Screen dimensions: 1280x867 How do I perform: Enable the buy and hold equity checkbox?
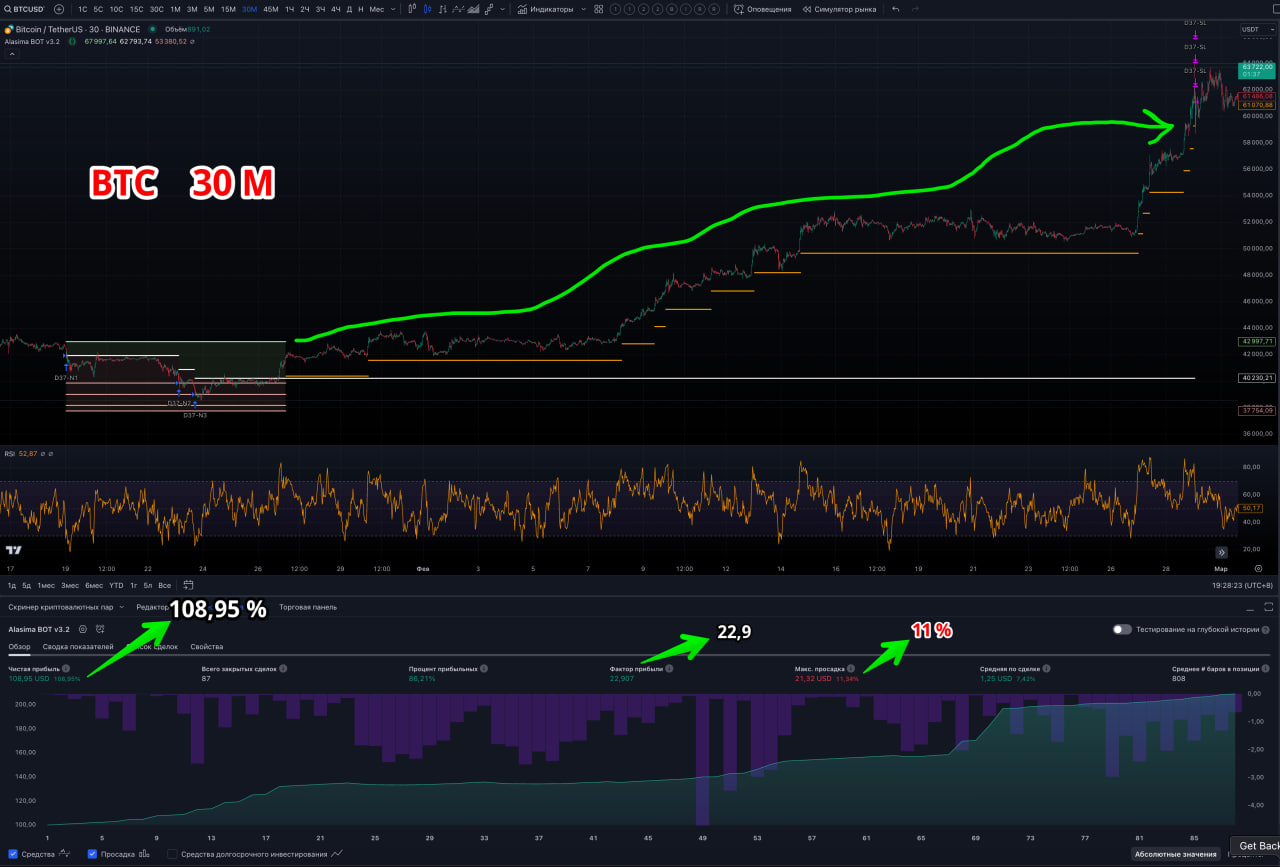click(172, 854)
